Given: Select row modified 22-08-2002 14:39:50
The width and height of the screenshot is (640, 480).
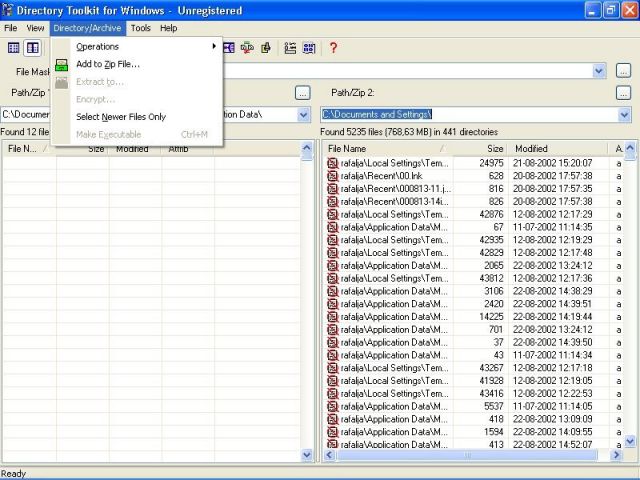Looking at the screenshot, I should click(x=473, y=342).
